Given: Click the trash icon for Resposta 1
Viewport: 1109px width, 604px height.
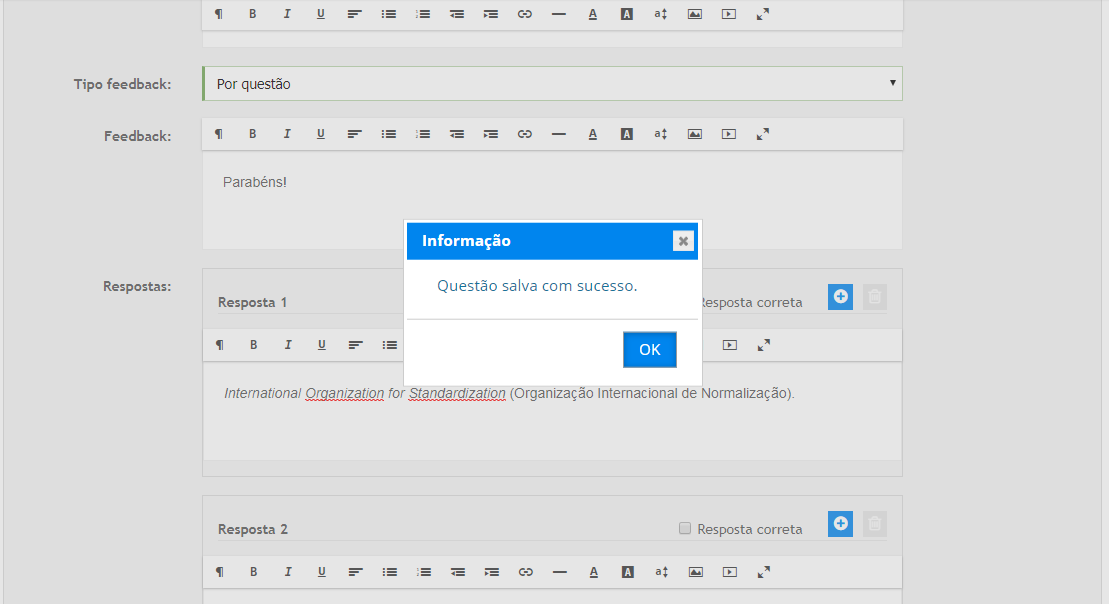Looking at the screenshot, I should [874, 296].
